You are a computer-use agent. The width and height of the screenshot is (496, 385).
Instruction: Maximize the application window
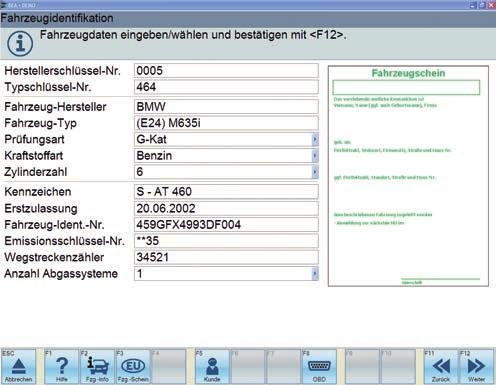click(482, 5)
